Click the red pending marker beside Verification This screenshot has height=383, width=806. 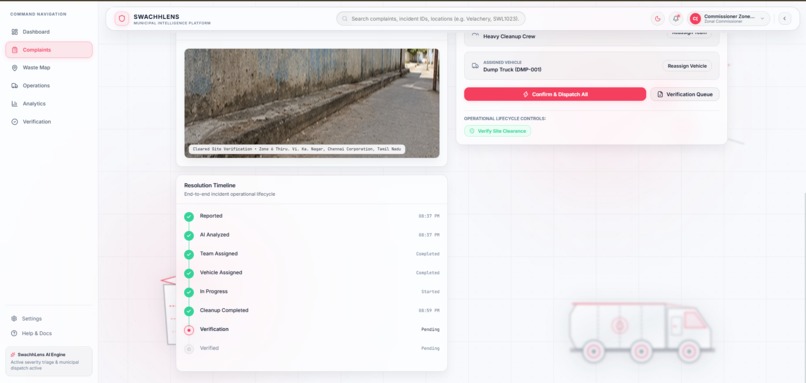click(189, 330)
